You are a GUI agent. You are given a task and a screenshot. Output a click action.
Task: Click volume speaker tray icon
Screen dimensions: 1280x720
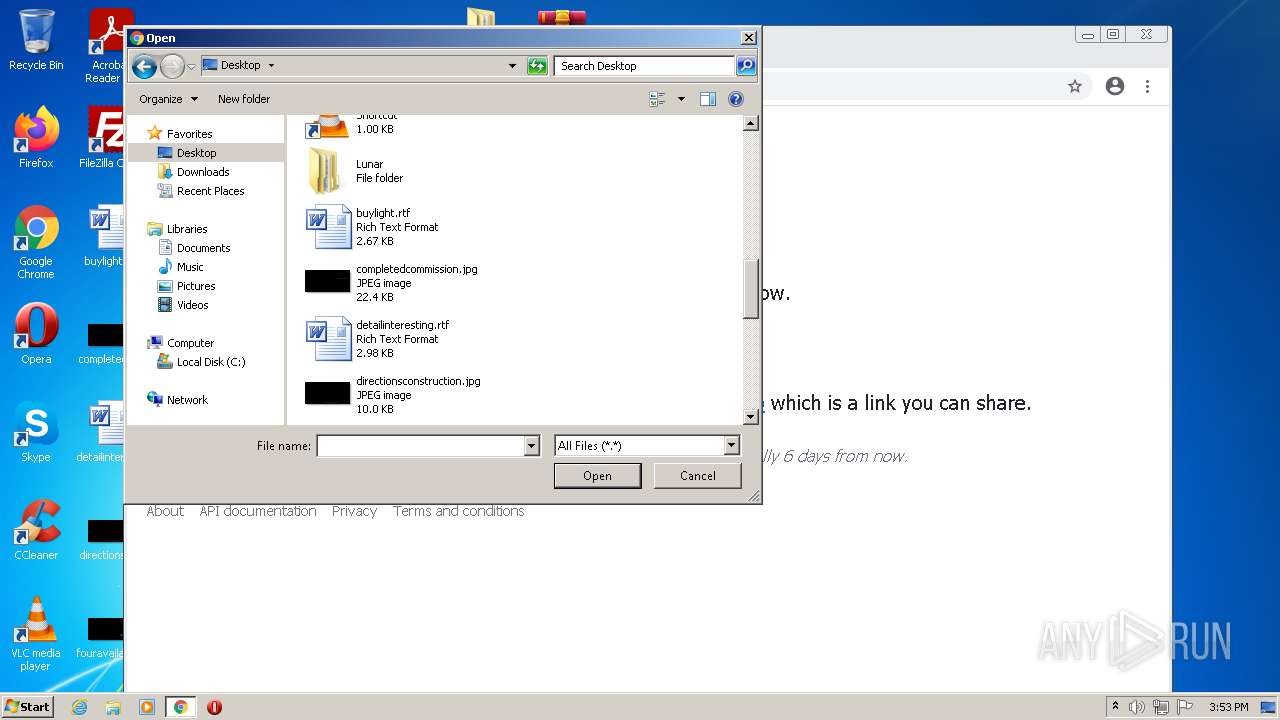point(1137,707)
